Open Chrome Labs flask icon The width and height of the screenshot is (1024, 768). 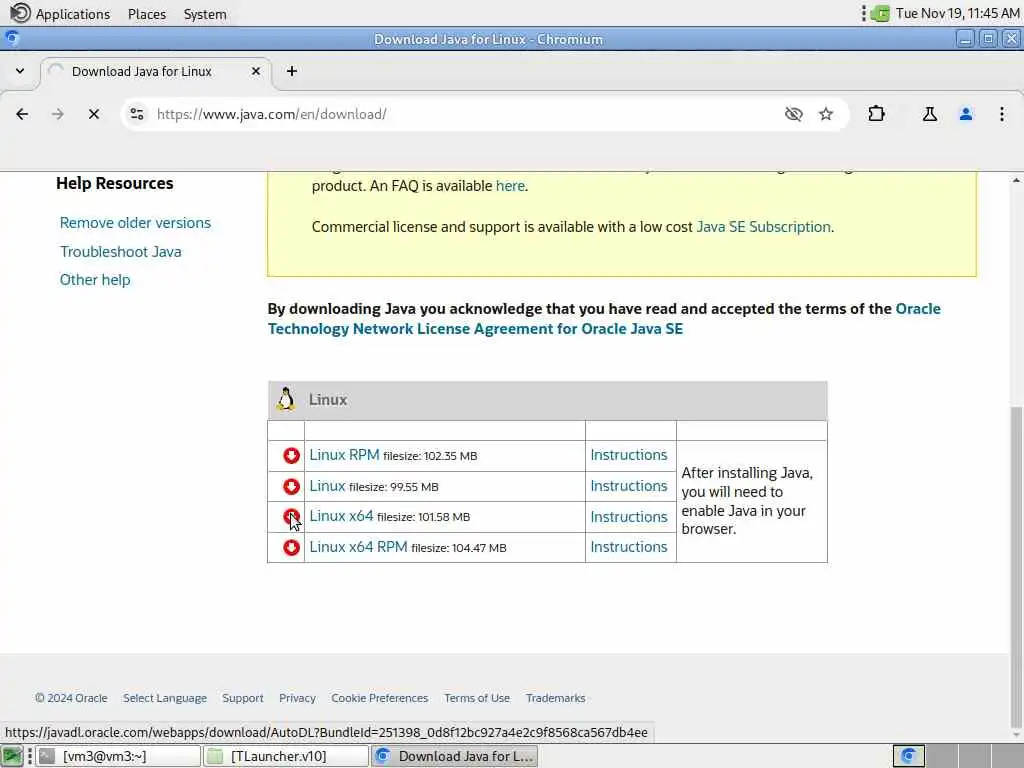click(x=929, y=114)
